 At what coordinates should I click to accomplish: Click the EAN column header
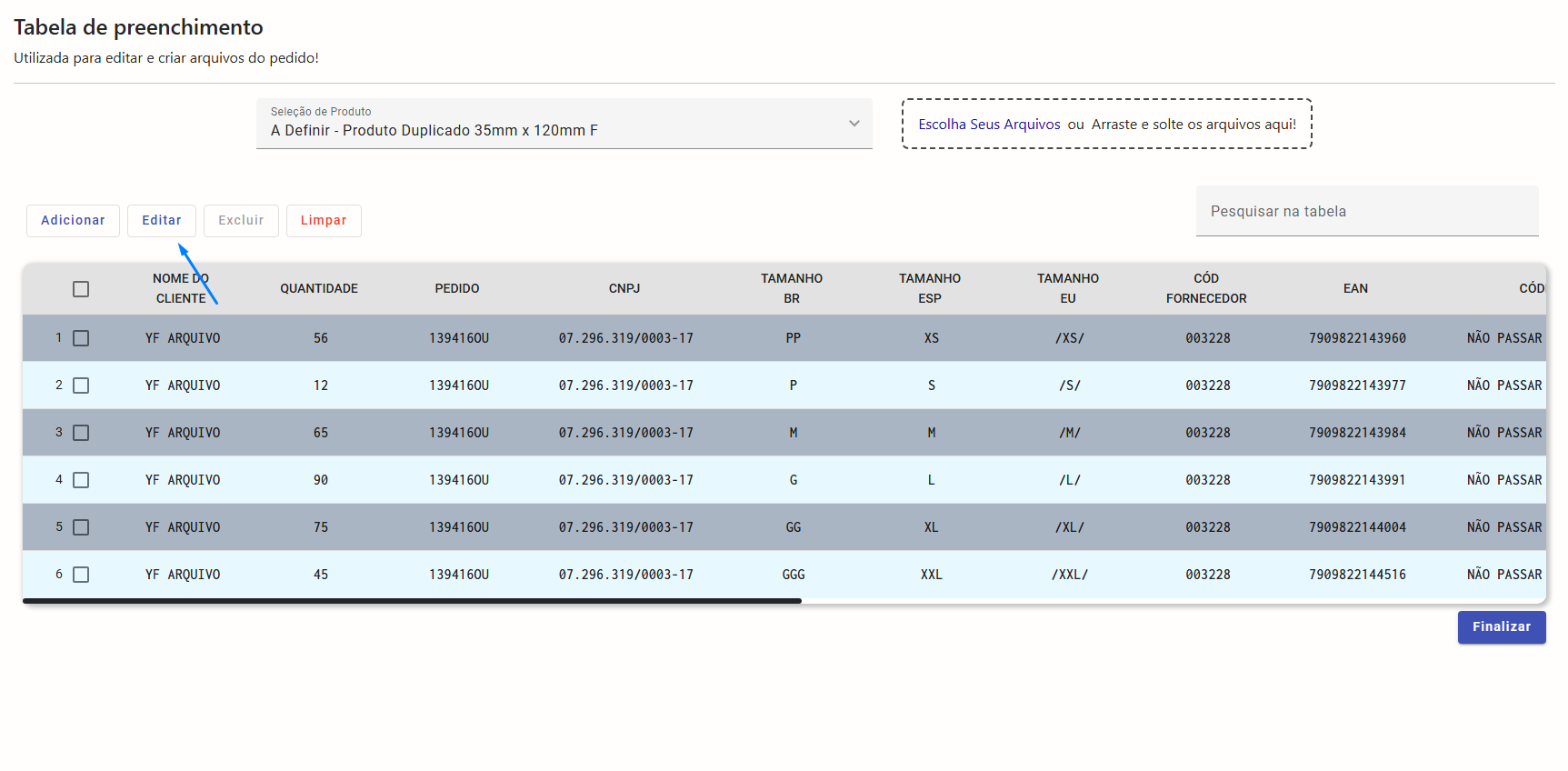(x=1355, y=289)
